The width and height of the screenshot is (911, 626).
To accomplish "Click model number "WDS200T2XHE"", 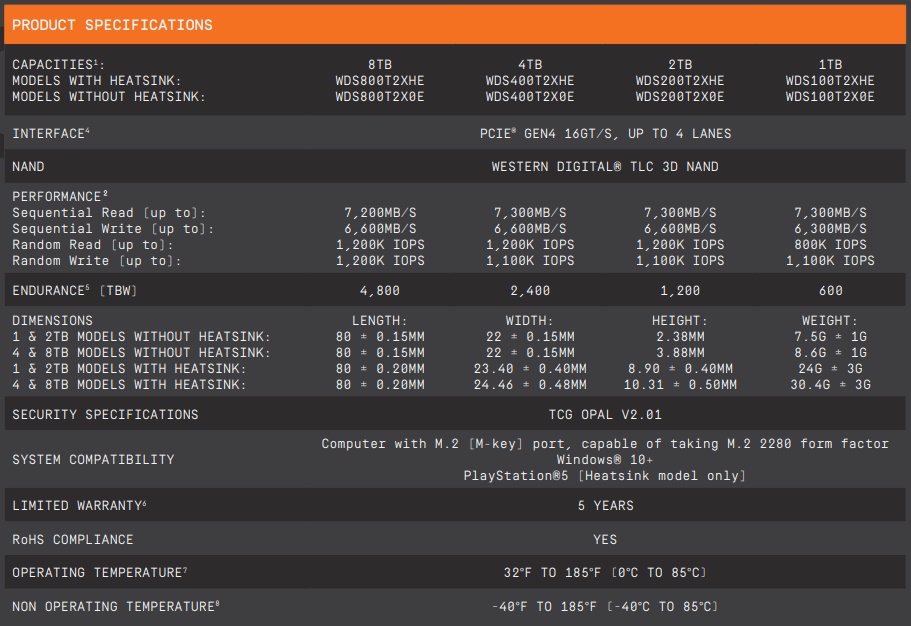I will click(x=680, y=81).
